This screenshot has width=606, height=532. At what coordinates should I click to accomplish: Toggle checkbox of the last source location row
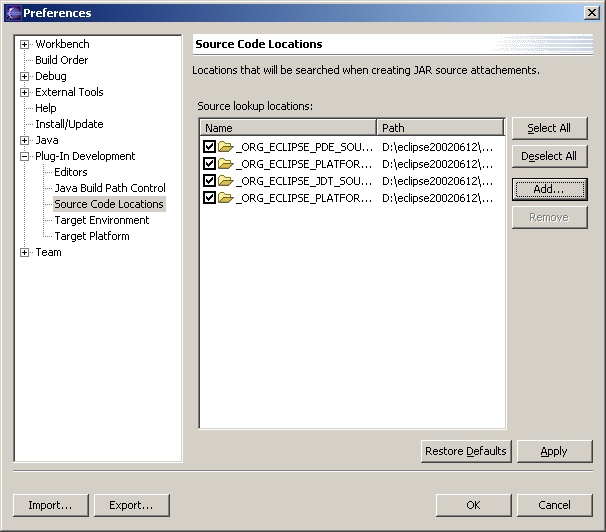(209, 198)
